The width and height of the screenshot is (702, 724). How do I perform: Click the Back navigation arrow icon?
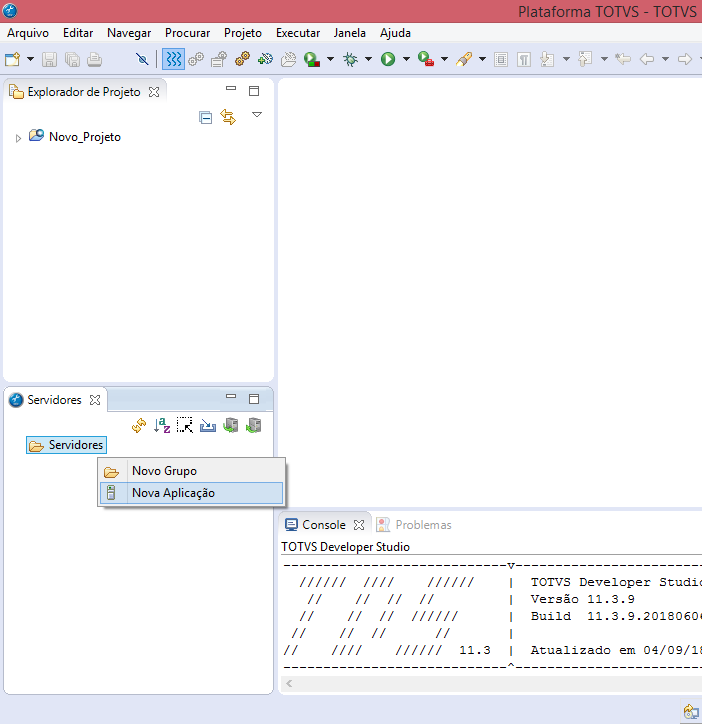[x=647, y=59]
